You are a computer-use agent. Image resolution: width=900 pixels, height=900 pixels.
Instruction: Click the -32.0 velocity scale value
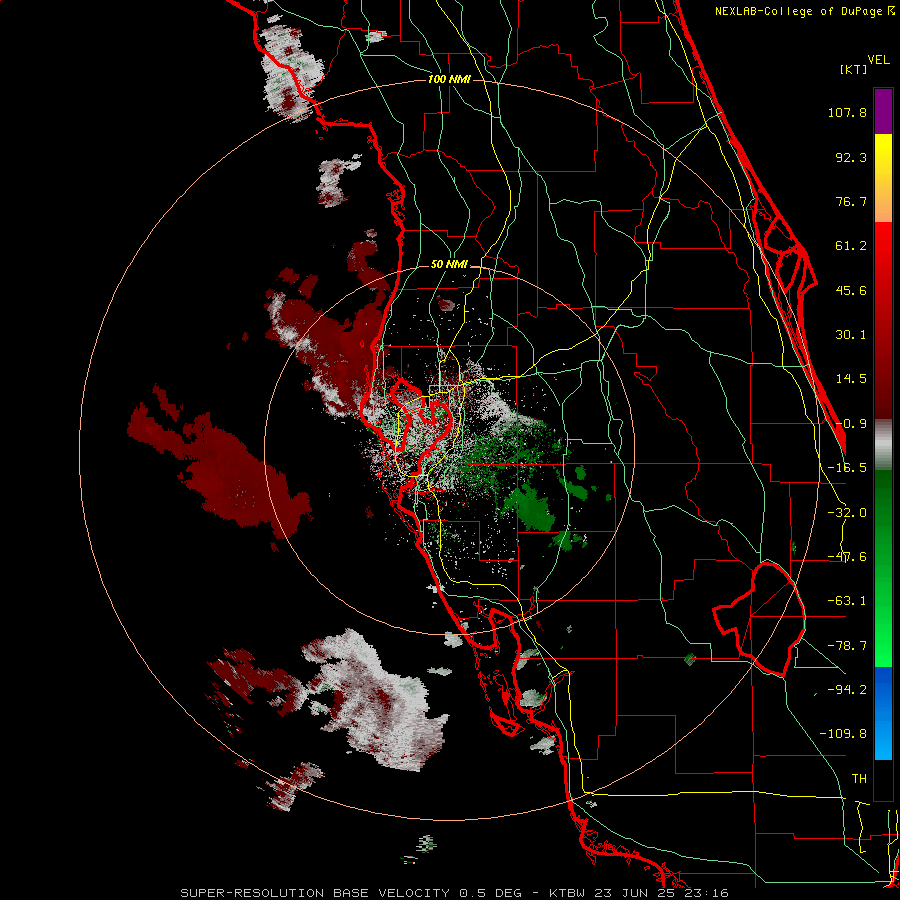847,513
